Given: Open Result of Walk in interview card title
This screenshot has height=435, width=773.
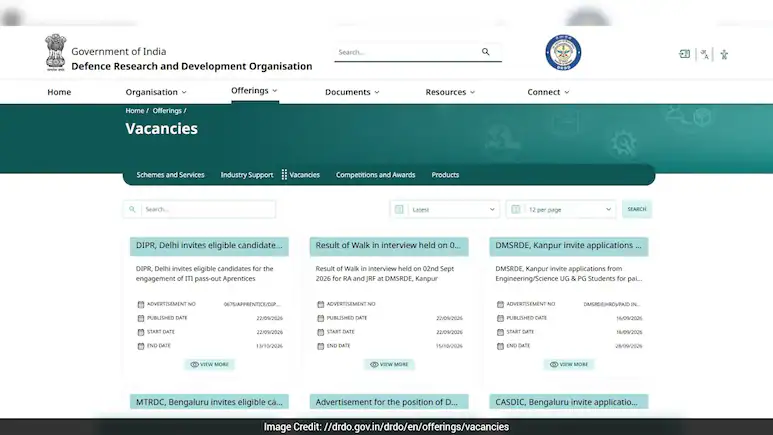Looking at the screenshot, I should [389, 246].
